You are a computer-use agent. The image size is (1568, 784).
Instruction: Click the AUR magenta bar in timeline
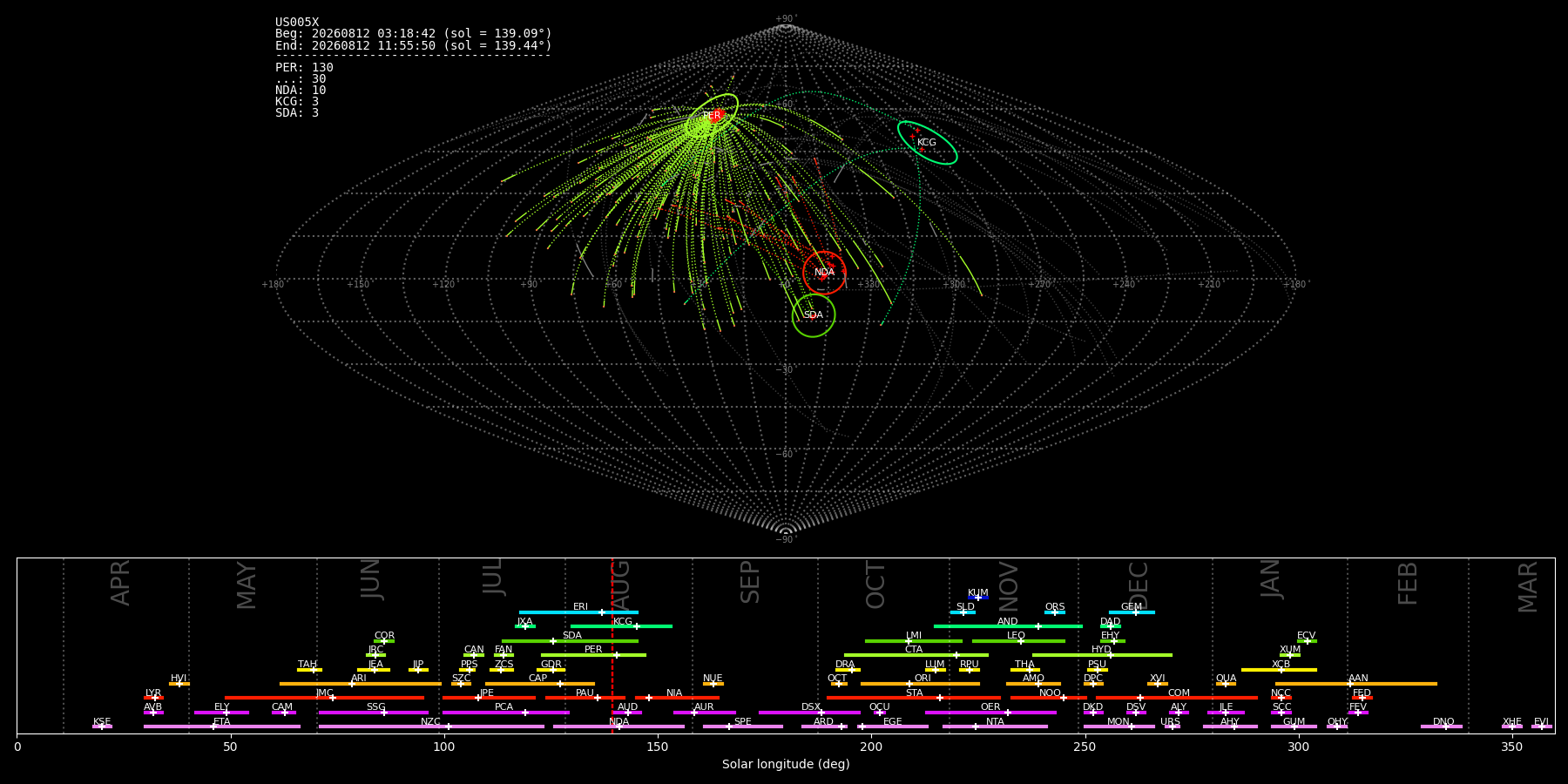pos(704,713)
